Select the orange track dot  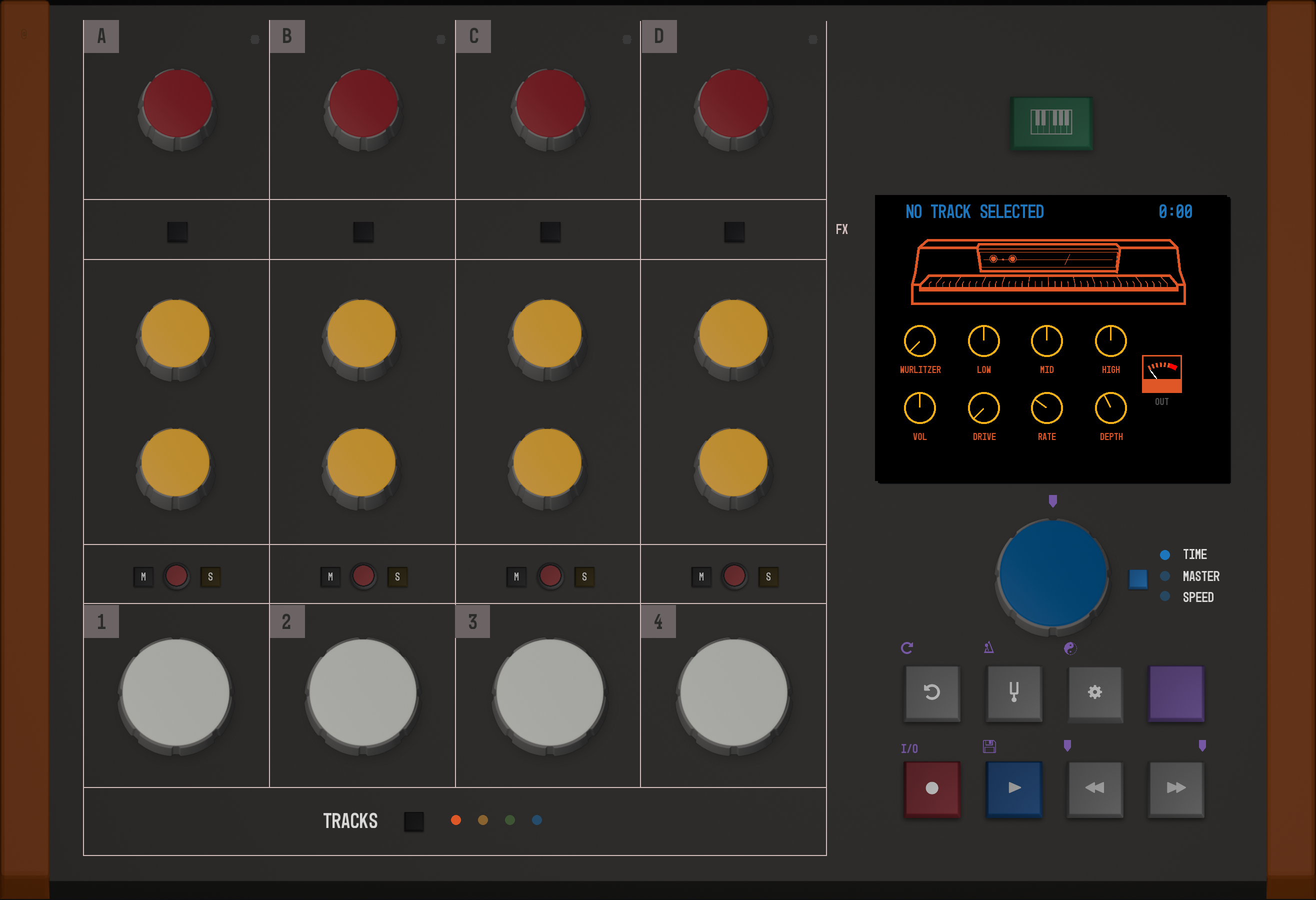tap(456, 820)
